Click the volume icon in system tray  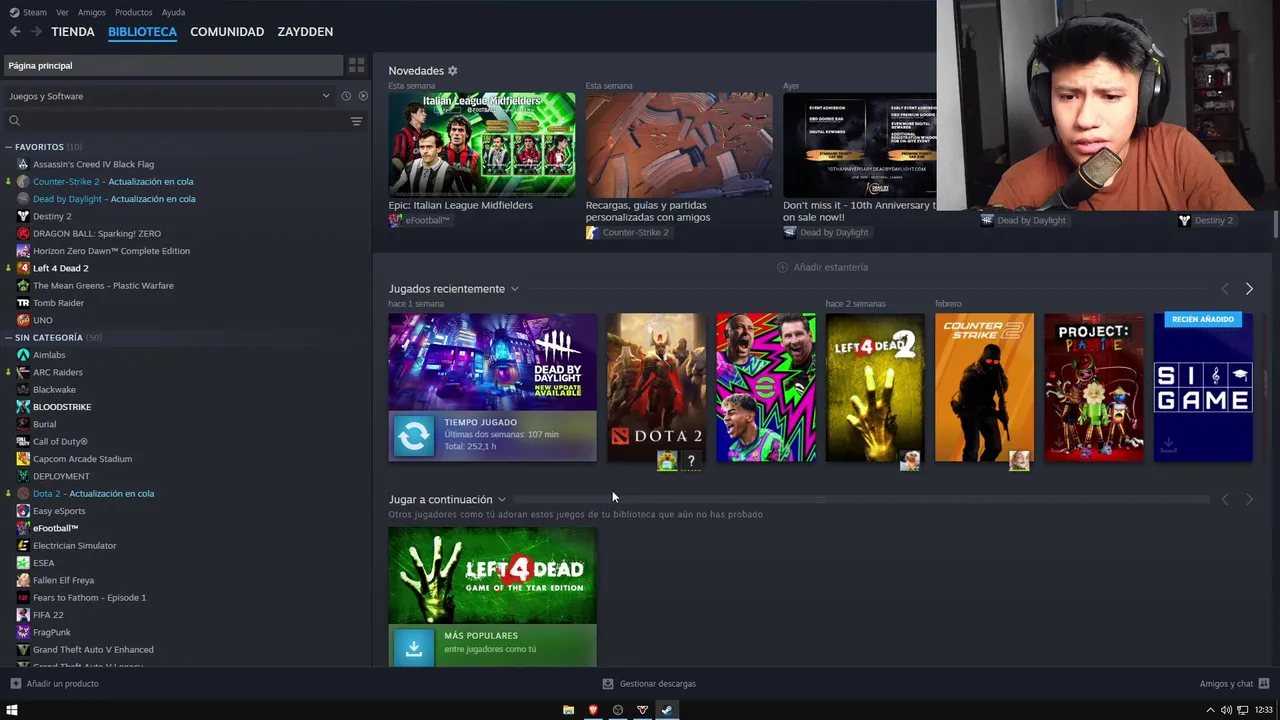coord(1227,710)
